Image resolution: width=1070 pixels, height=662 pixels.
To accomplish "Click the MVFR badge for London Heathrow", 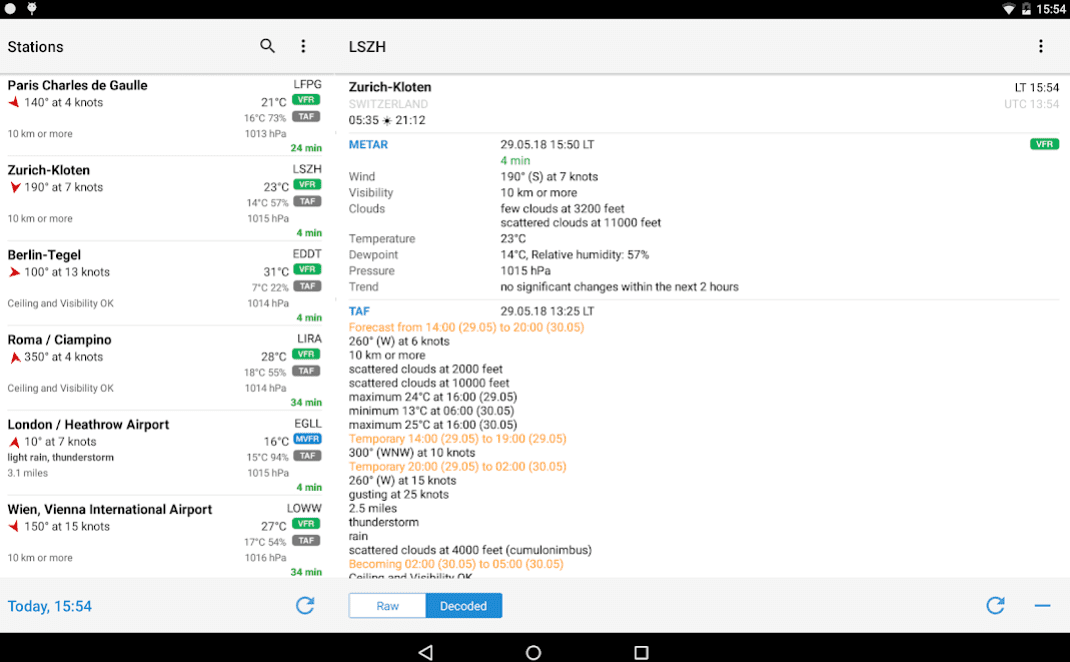I will 305,437.
